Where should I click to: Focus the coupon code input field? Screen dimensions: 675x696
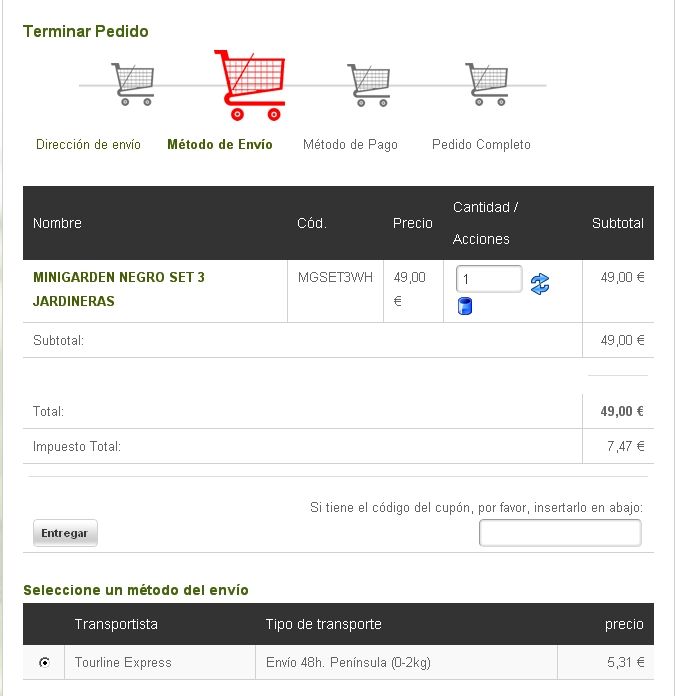(560, 533)
